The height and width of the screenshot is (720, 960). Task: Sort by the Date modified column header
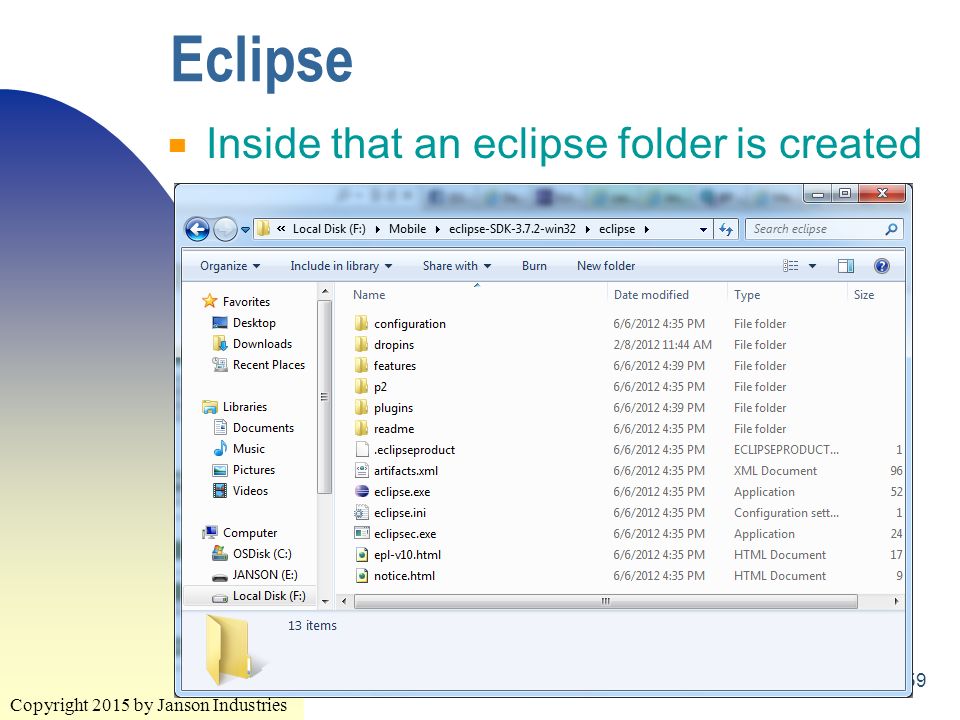pos(651,294)
